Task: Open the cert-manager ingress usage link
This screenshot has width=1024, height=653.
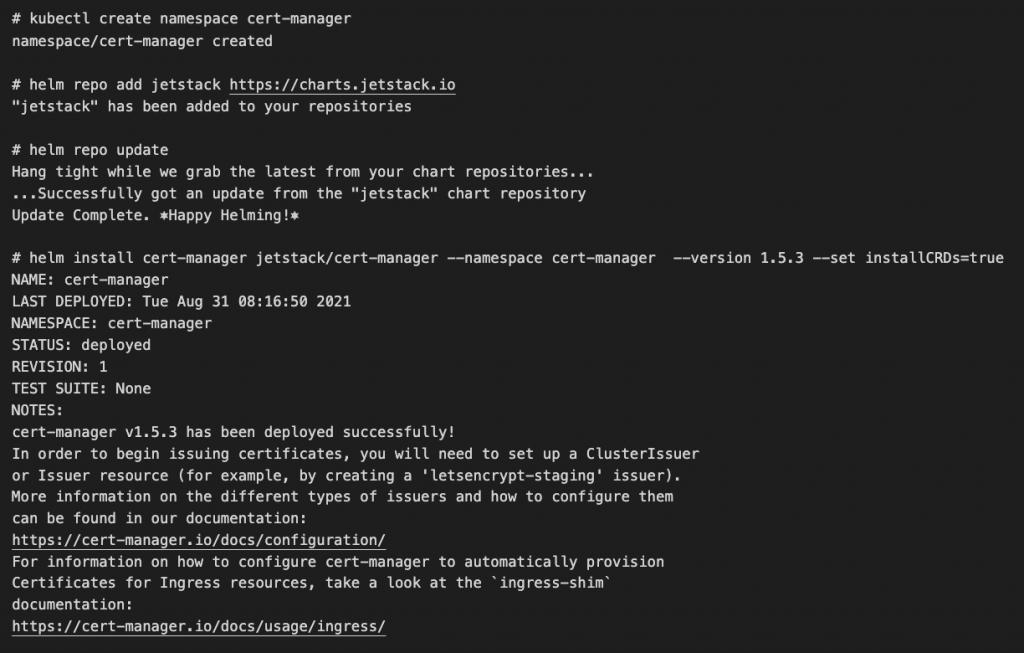Action: [198, 626]
